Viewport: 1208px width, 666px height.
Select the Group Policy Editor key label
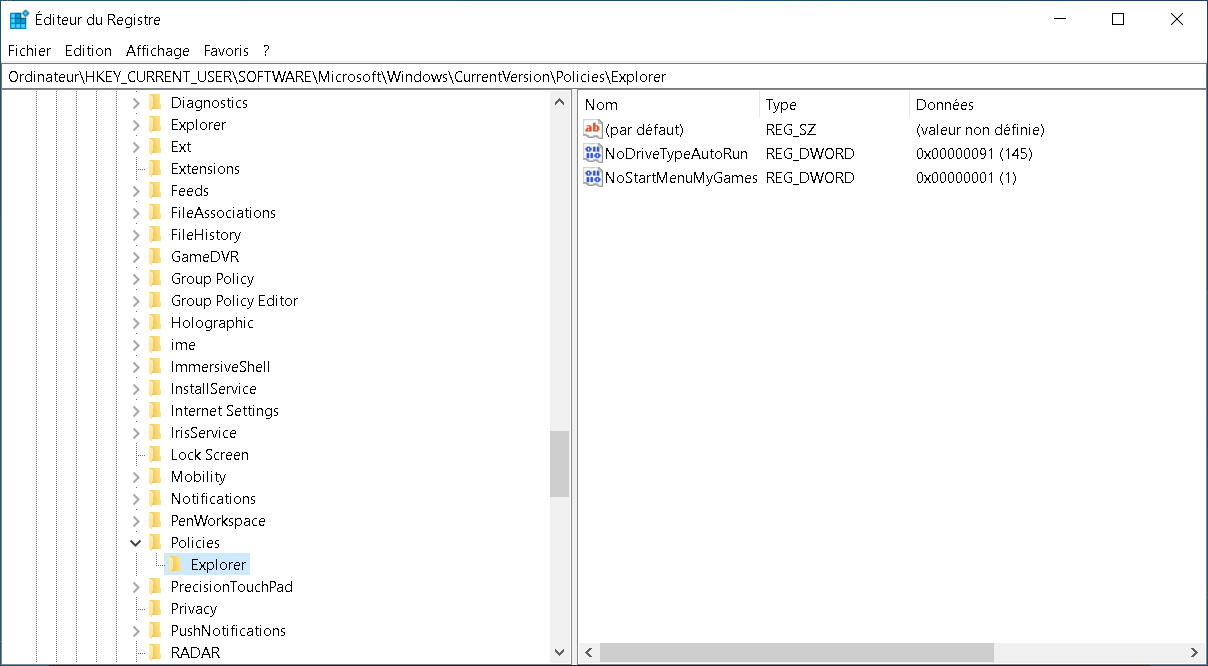coord(234,301)
